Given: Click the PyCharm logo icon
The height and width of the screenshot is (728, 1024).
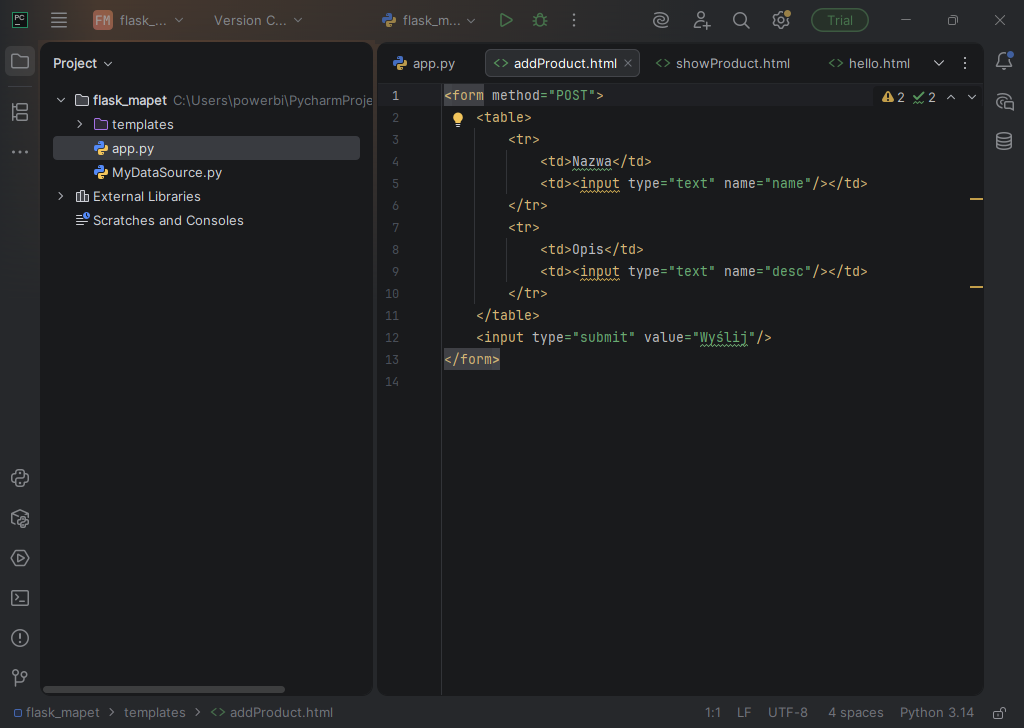Looking at the screenshot, I should click(x=20, y=20).
